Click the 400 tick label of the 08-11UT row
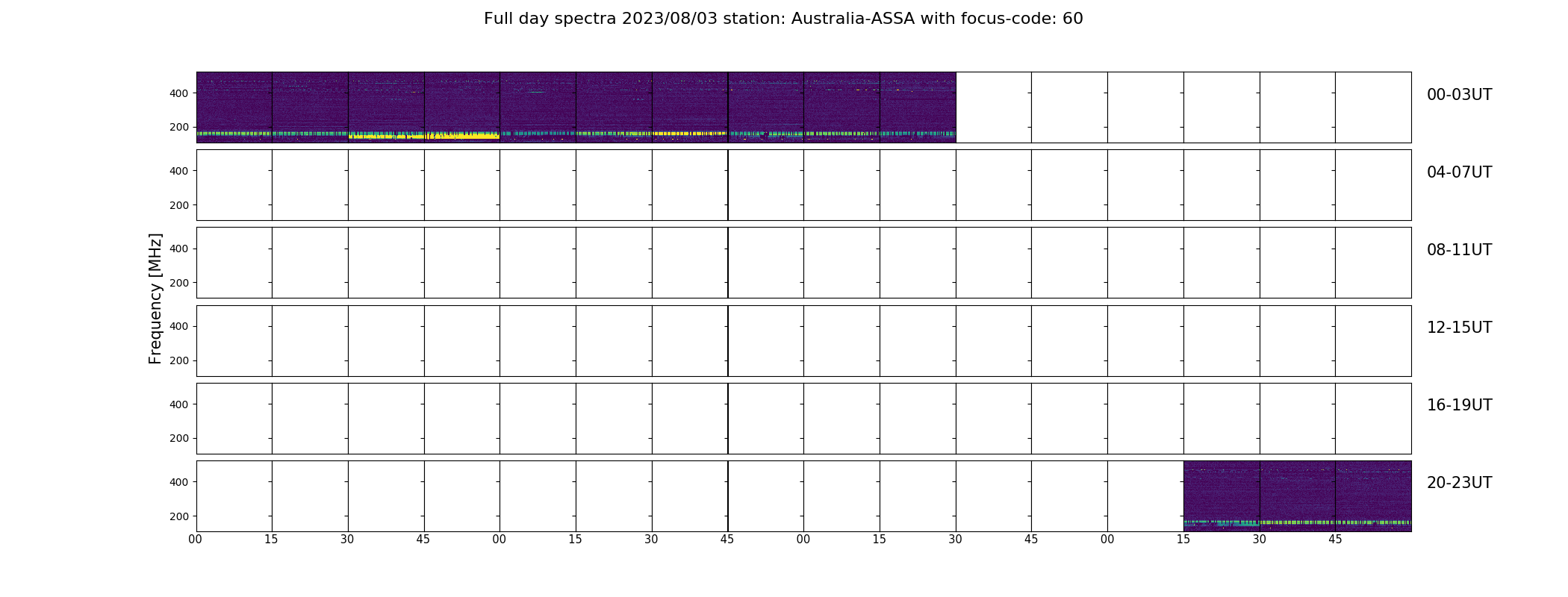1568x597 pixels. click(x=179, y=249)
